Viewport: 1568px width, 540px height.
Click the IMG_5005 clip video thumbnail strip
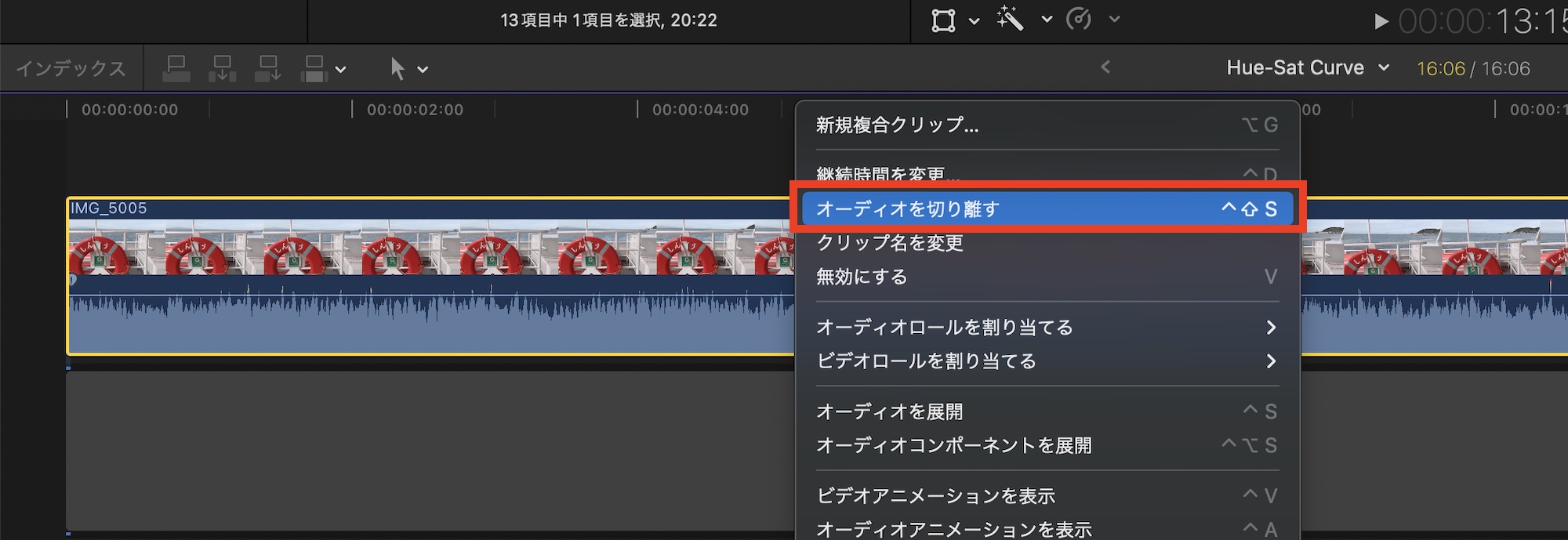431,247
